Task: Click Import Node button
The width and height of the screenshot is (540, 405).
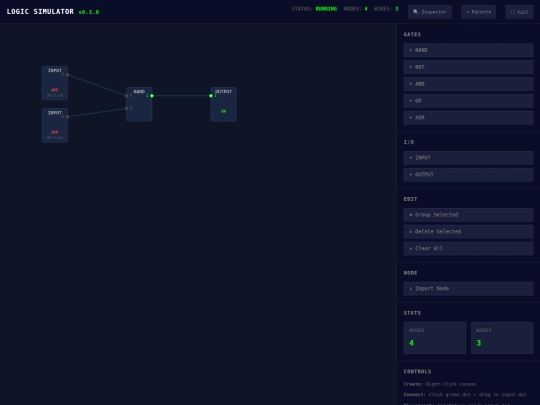Action: [468, 289]
